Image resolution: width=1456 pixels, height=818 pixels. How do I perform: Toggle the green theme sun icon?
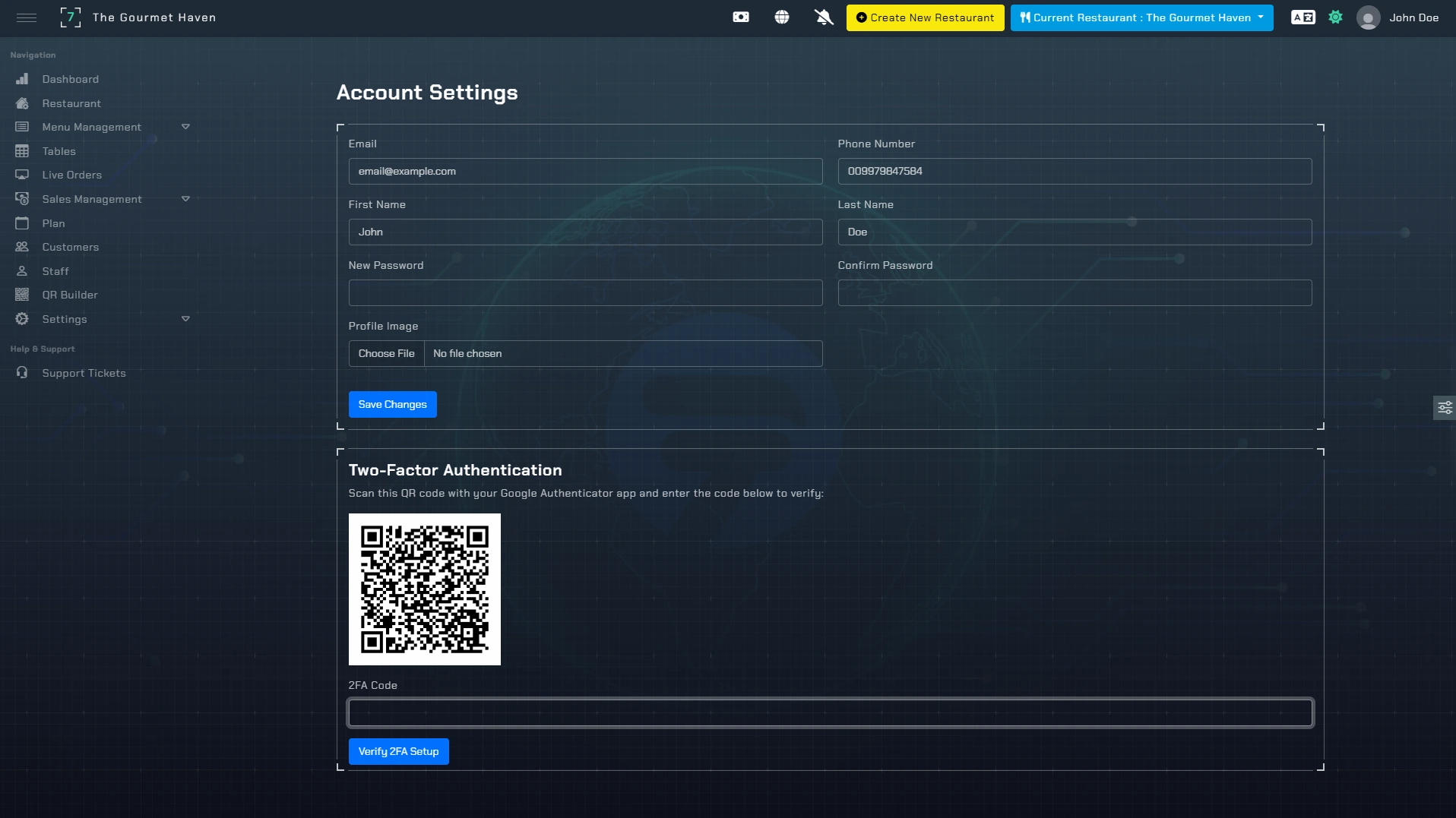tap(1336, 17)
